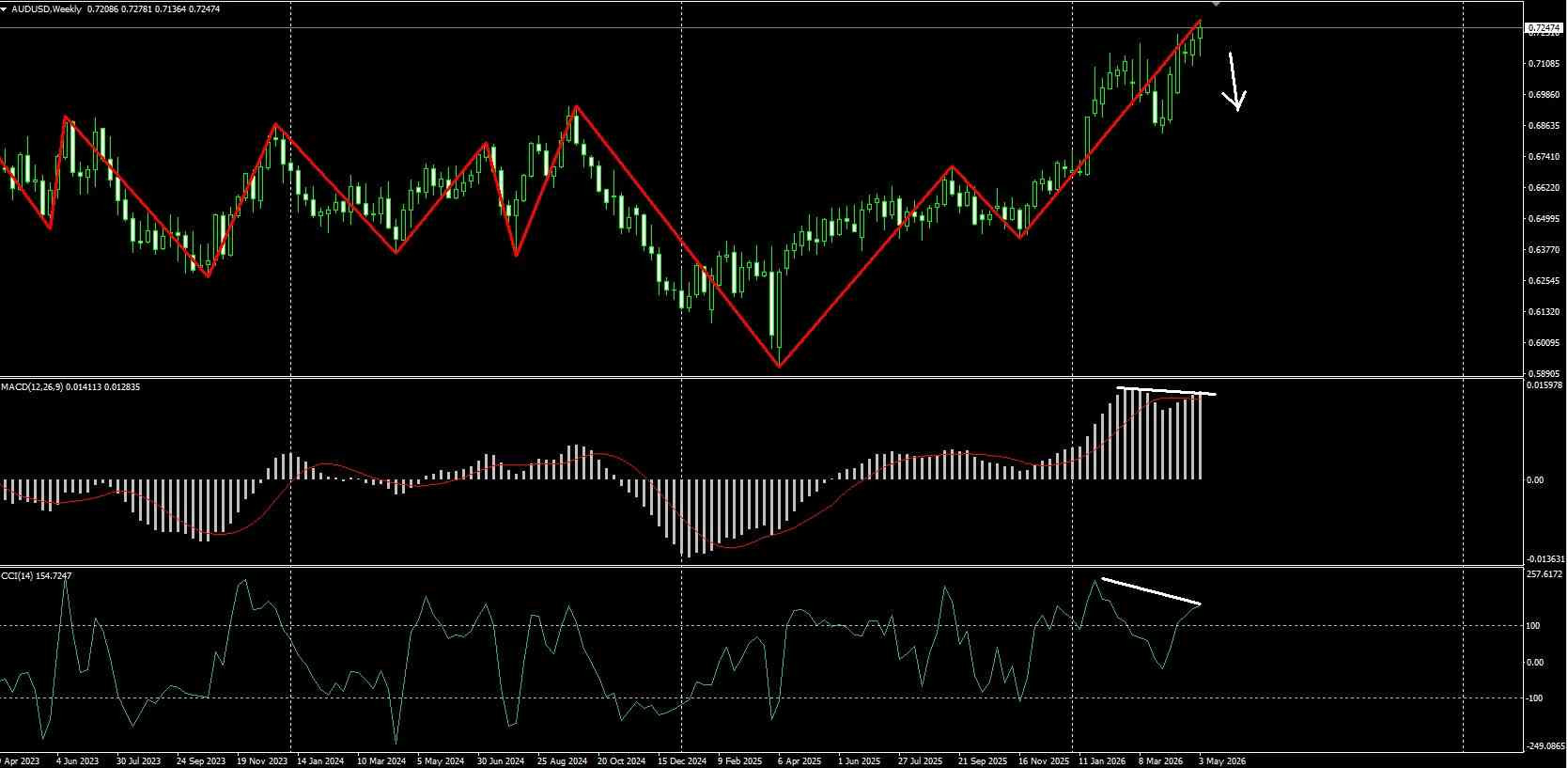This screenshot has width=1568, height=768.
Task: Click the 0.68635 price scale label
Action: pyautogui.click(x=1544, y=126)
